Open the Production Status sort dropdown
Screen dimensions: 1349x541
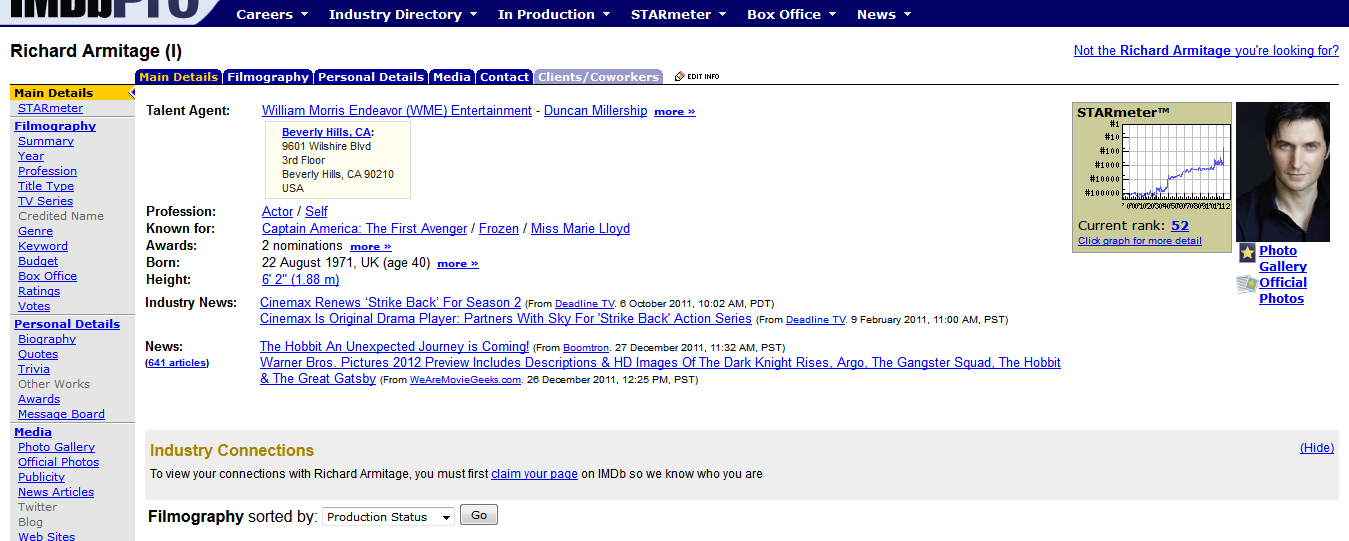(x=388, y=517)
